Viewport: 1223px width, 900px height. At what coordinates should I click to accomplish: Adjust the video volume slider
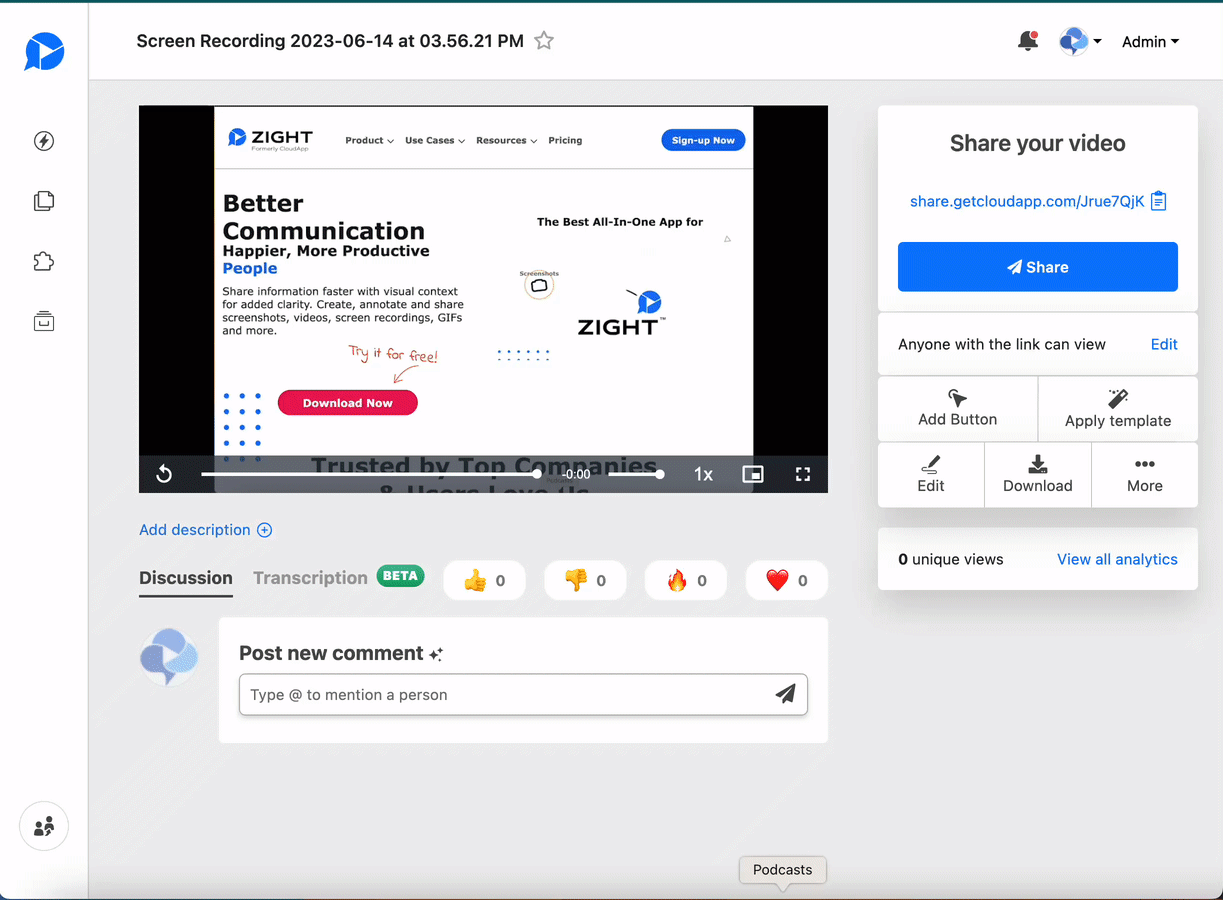634,474
